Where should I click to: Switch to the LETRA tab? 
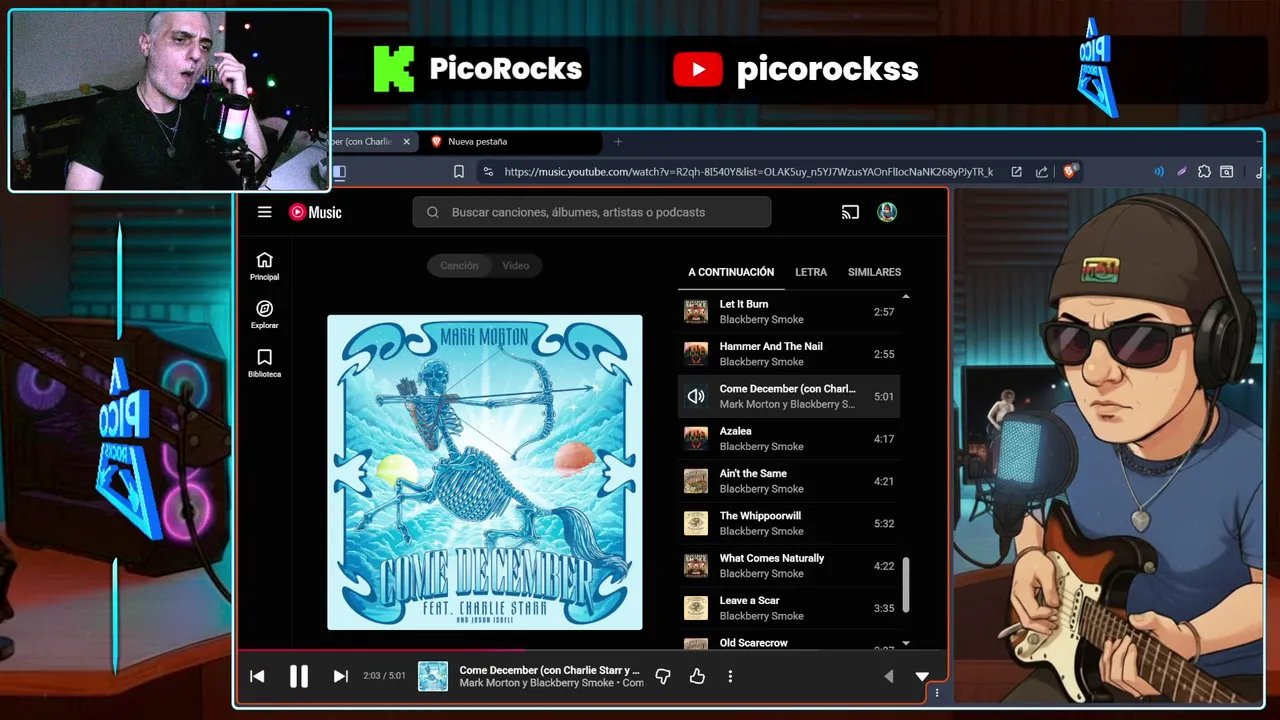pyautogui.click(x=811, y=272)
